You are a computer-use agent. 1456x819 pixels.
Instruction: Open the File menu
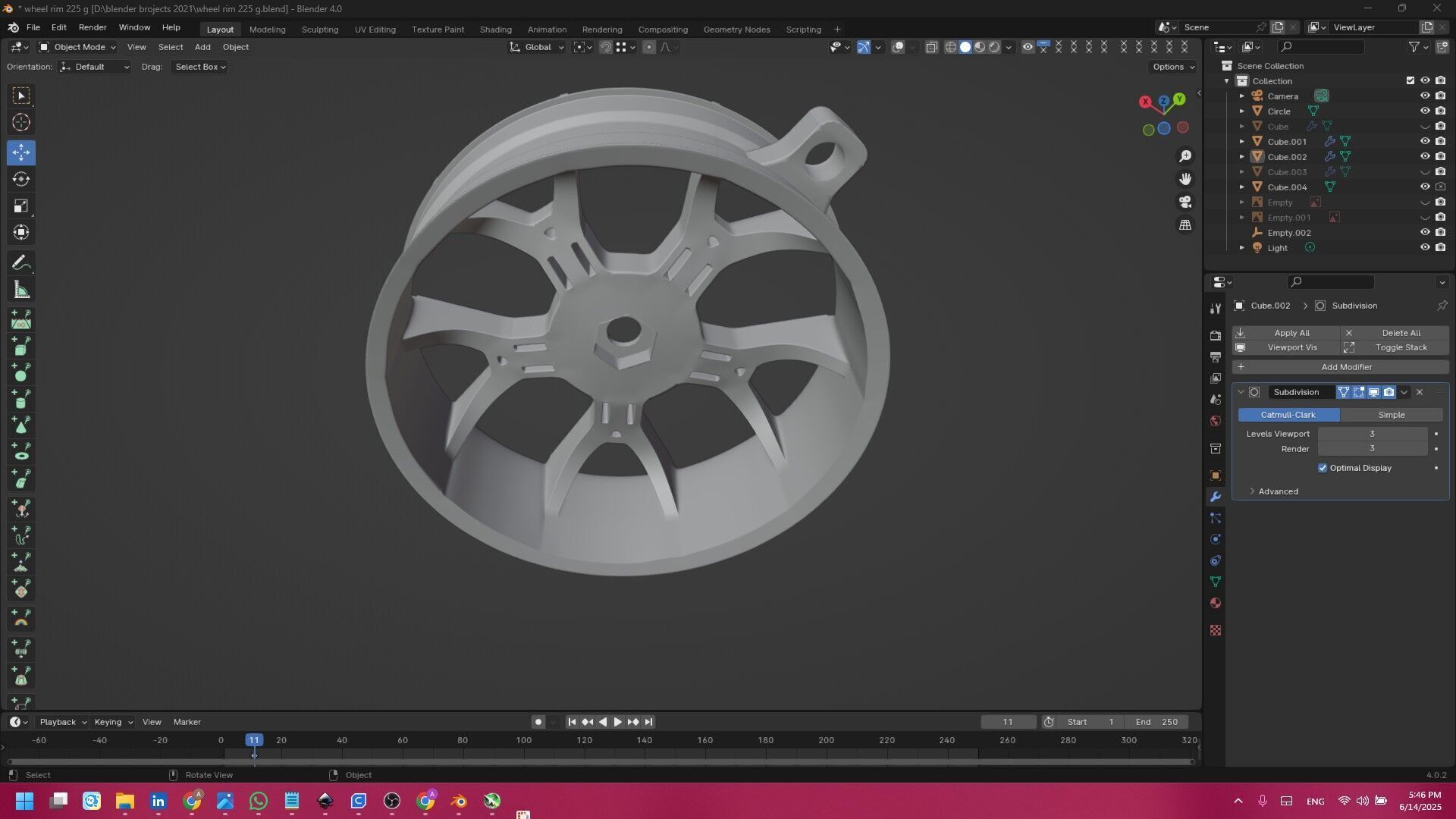[33, 27]
